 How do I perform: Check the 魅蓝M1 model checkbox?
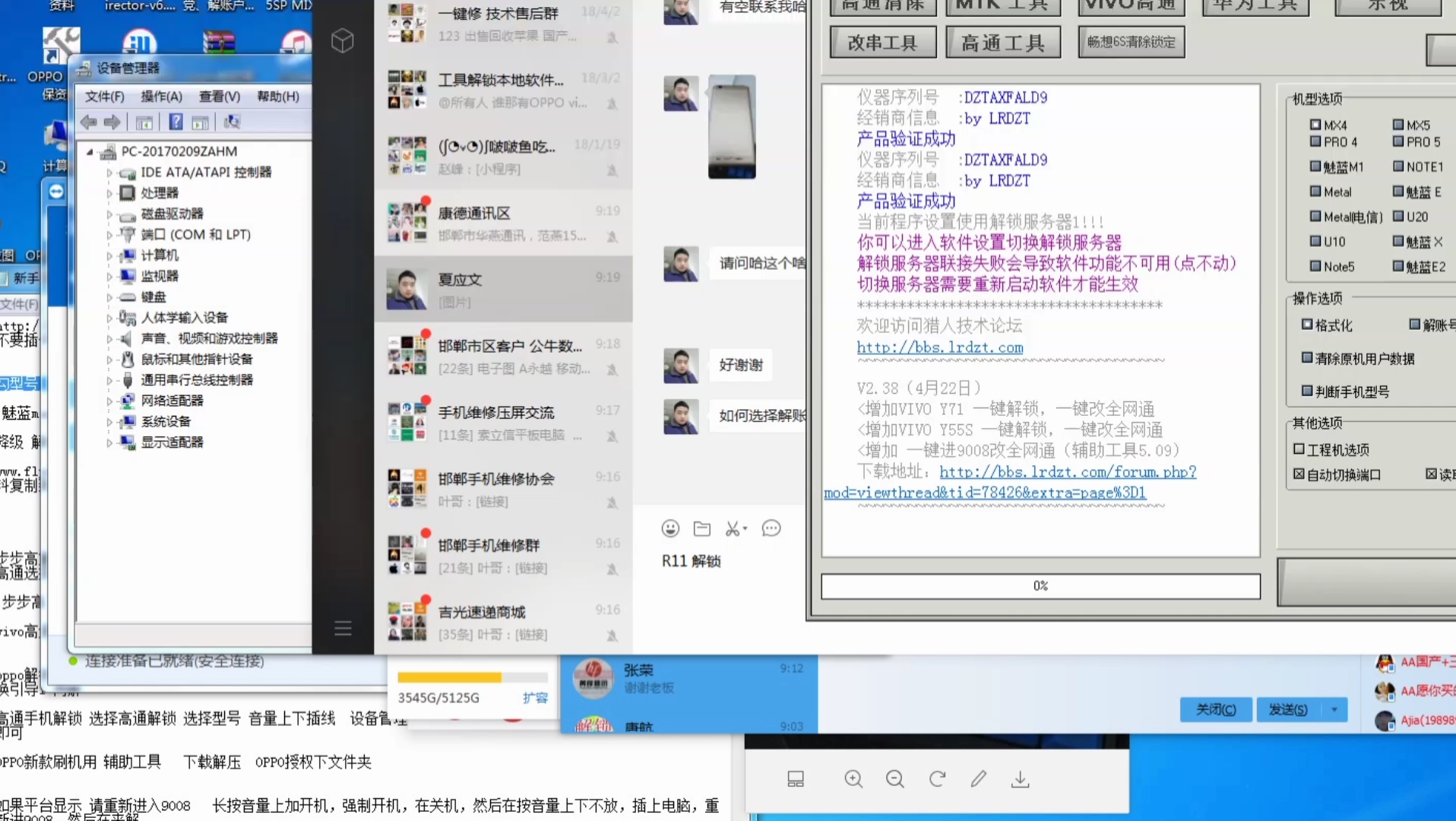tap(1315, 166)
